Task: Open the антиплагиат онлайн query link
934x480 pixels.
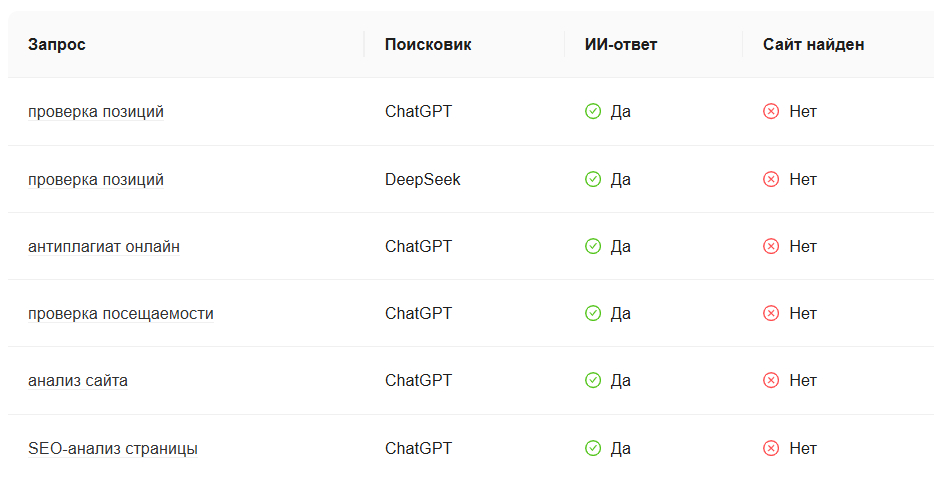Action: click(104, 246)
